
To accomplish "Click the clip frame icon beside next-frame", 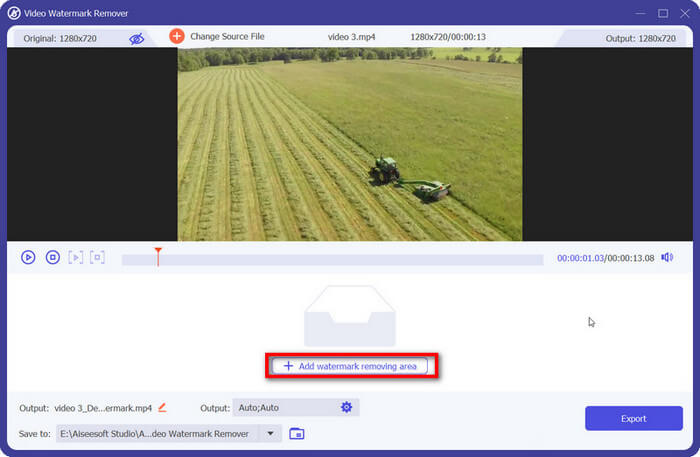I will pos(97,257).
